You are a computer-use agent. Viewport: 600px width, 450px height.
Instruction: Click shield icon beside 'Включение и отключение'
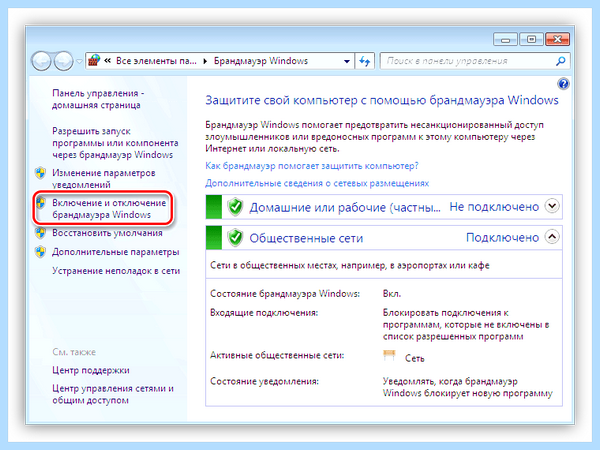[x=40, y=203]
